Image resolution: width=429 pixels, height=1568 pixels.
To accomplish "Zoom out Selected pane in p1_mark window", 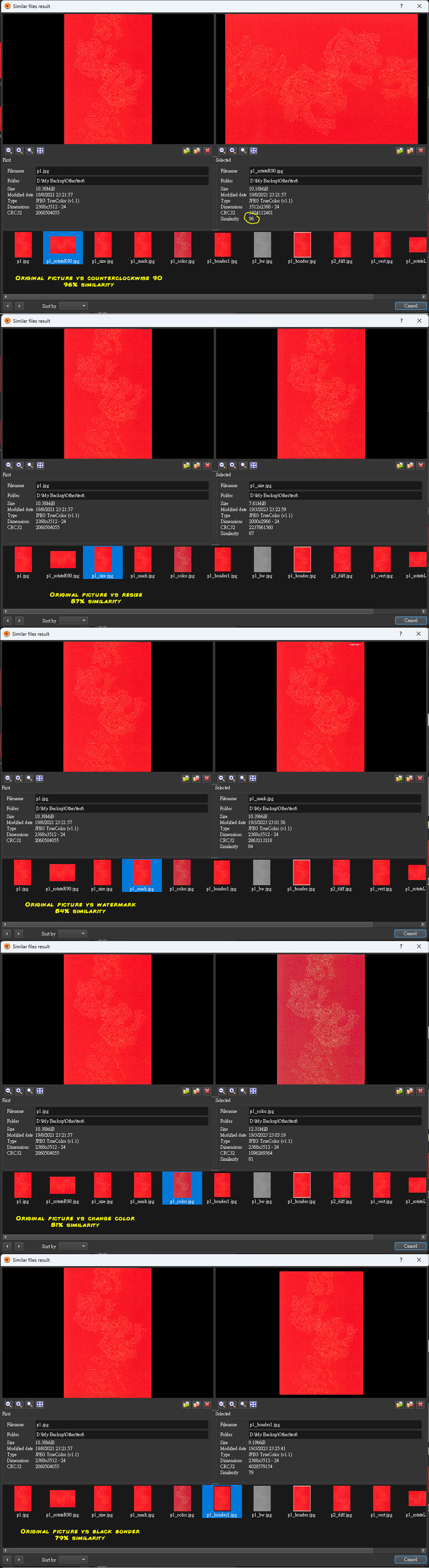I will point(221,778).
